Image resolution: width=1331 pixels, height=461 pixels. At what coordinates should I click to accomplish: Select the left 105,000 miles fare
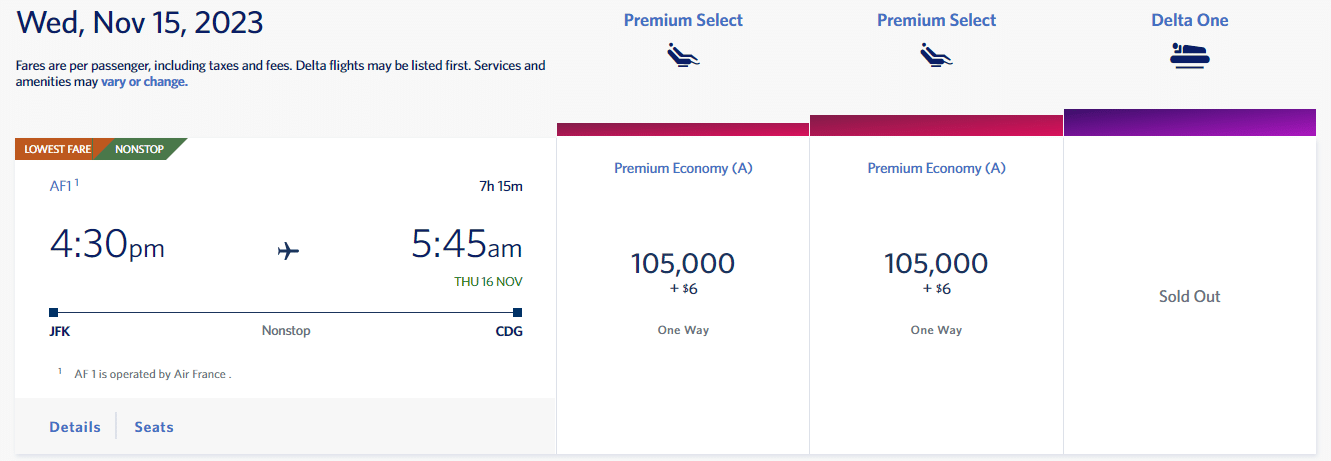tap(683, 264)
